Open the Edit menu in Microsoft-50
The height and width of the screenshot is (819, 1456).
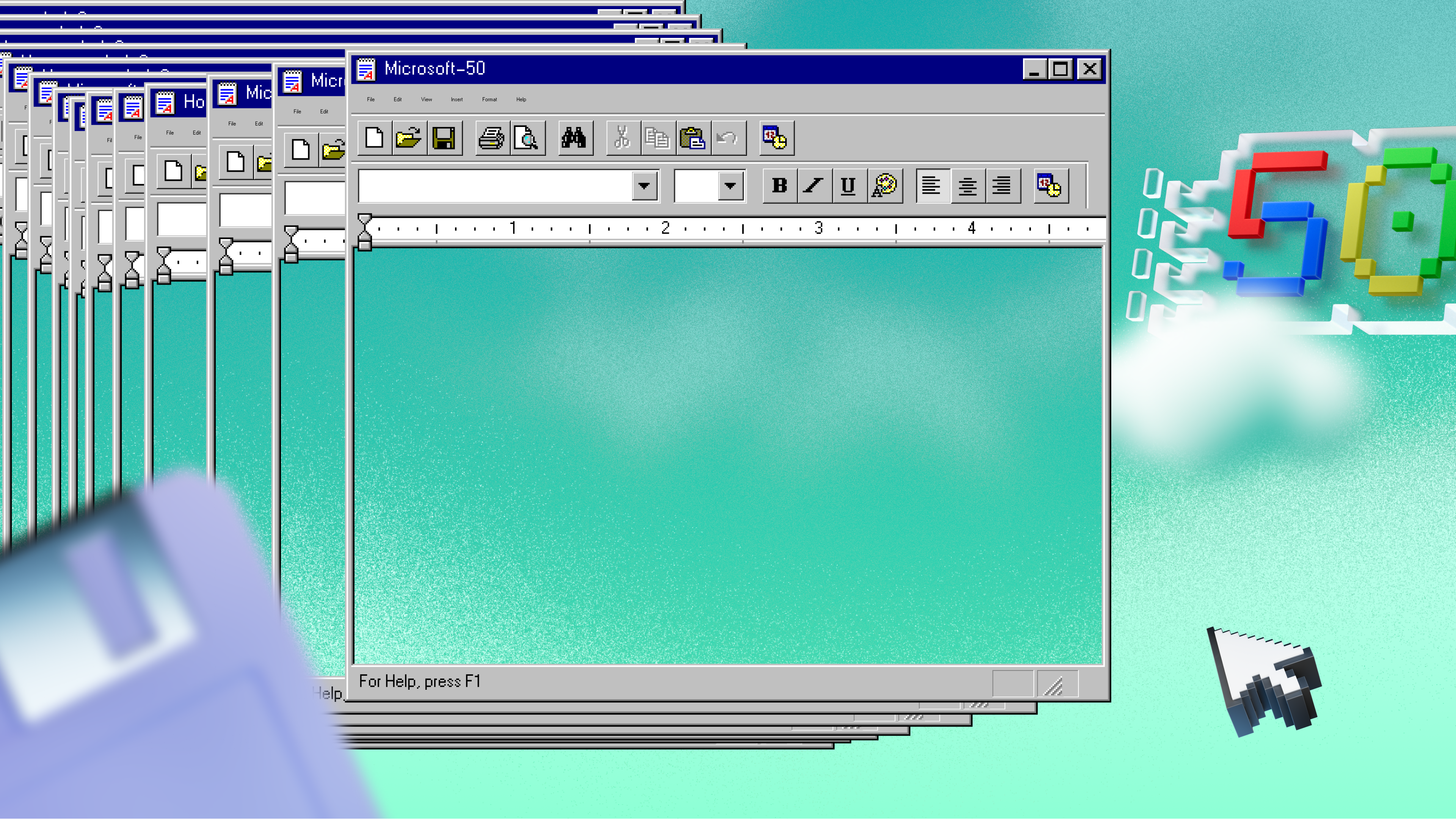[x=398, y=99]
